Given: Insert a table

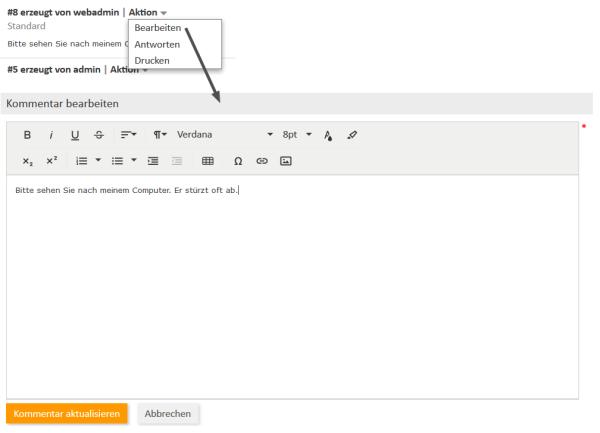Looking at the screenshot, I should point(207,161).
